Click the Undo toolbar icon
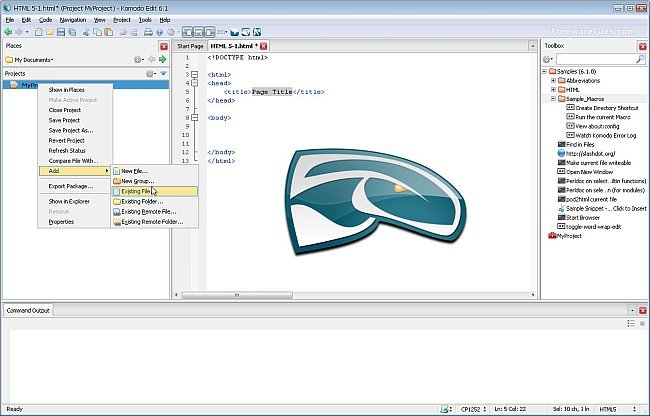Image resolution: width=650 pixels, height=416 pixels. click(x=123, y=32)
